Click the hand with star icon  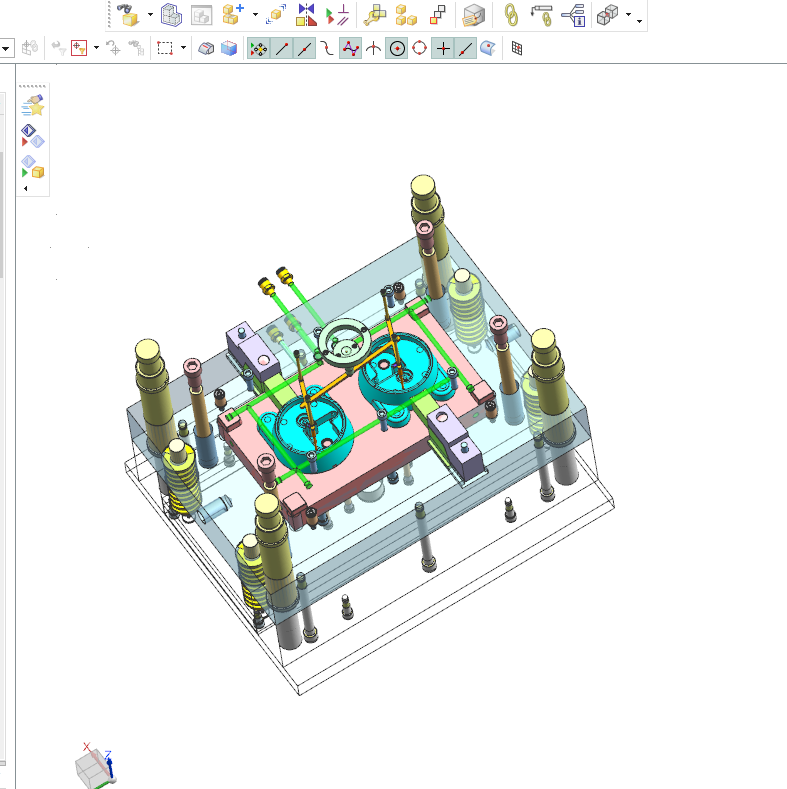tap(33, 105)
